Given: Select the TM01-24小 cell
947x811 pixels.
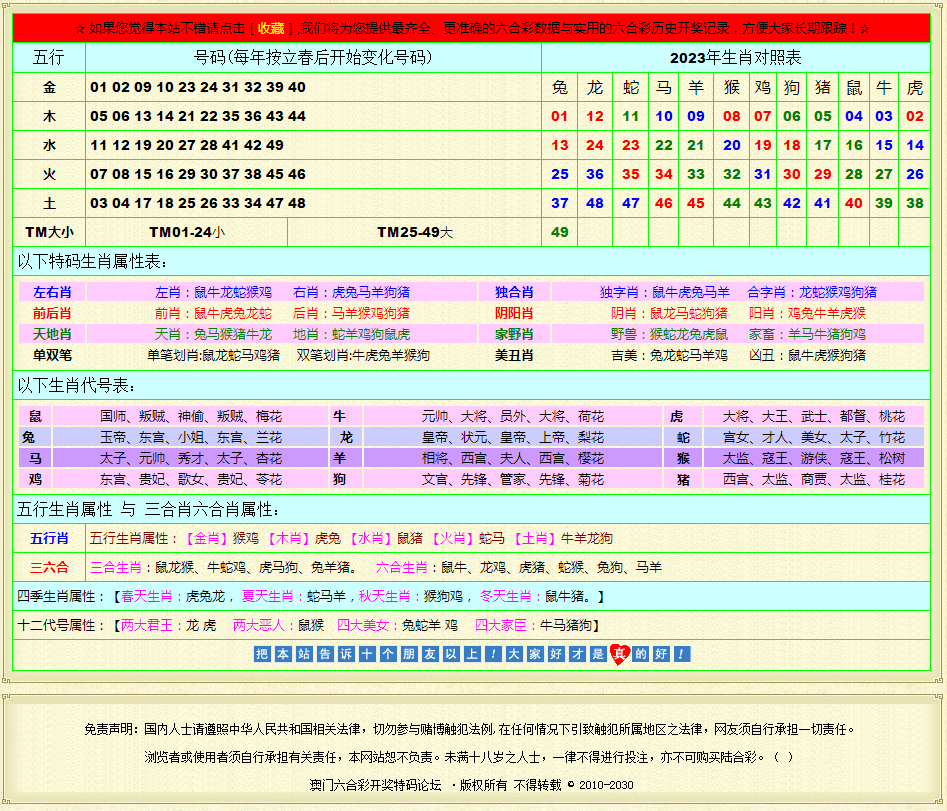Looking at the screenshot, I should point(187,232).
